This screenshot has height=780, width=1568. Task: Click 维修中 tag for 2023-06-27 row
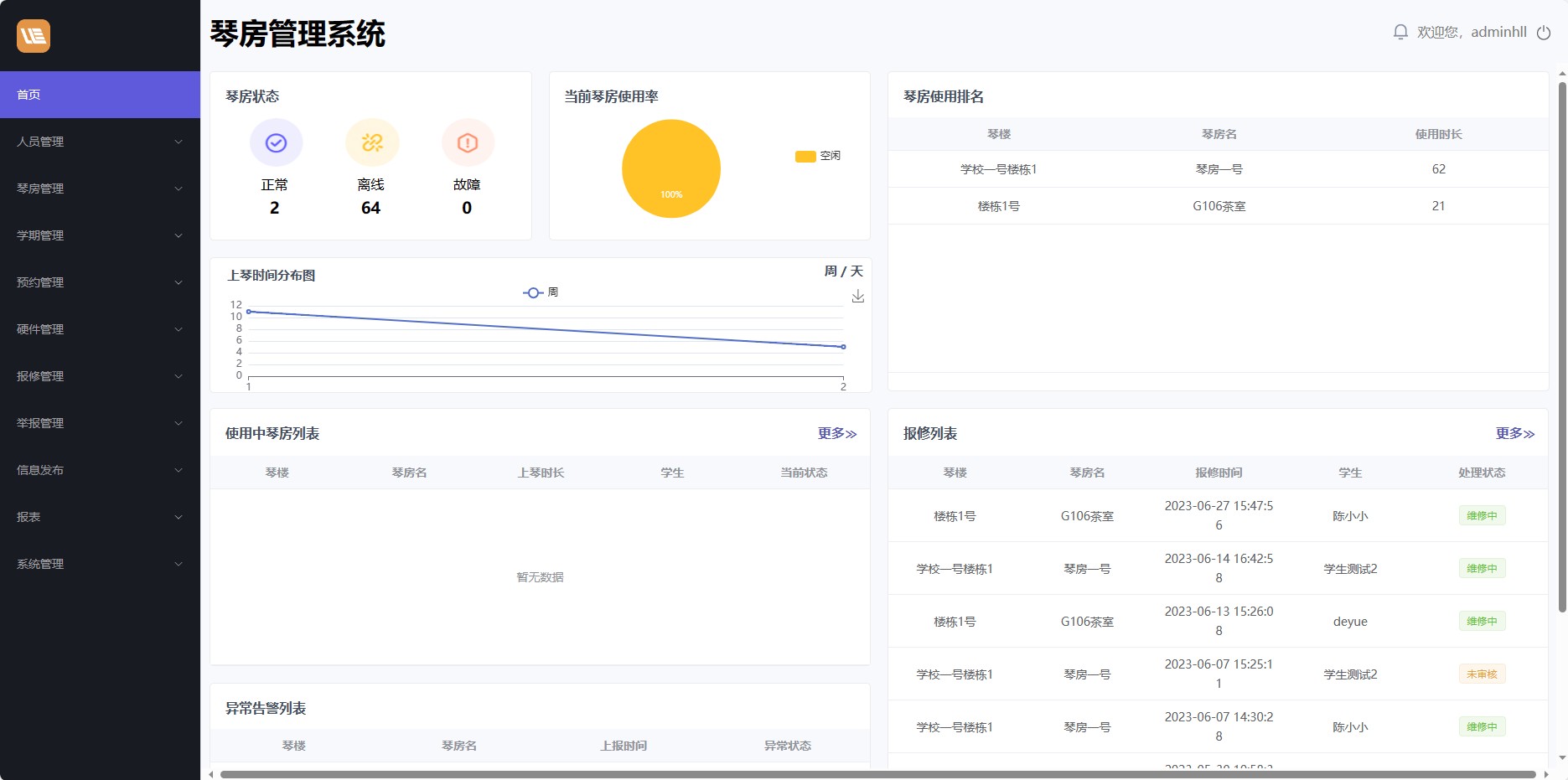1482,515
